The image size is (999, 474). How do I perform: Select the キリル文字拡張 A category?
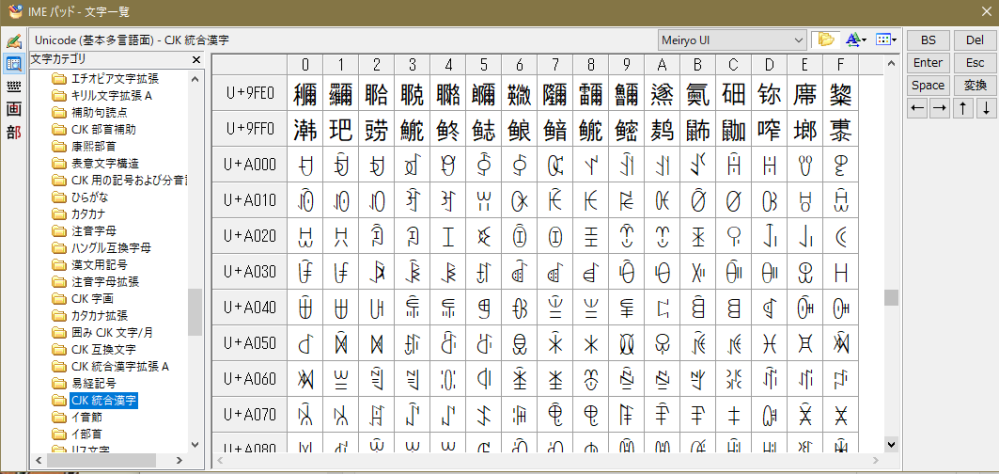pyautogui.click(x=111, y=96)
